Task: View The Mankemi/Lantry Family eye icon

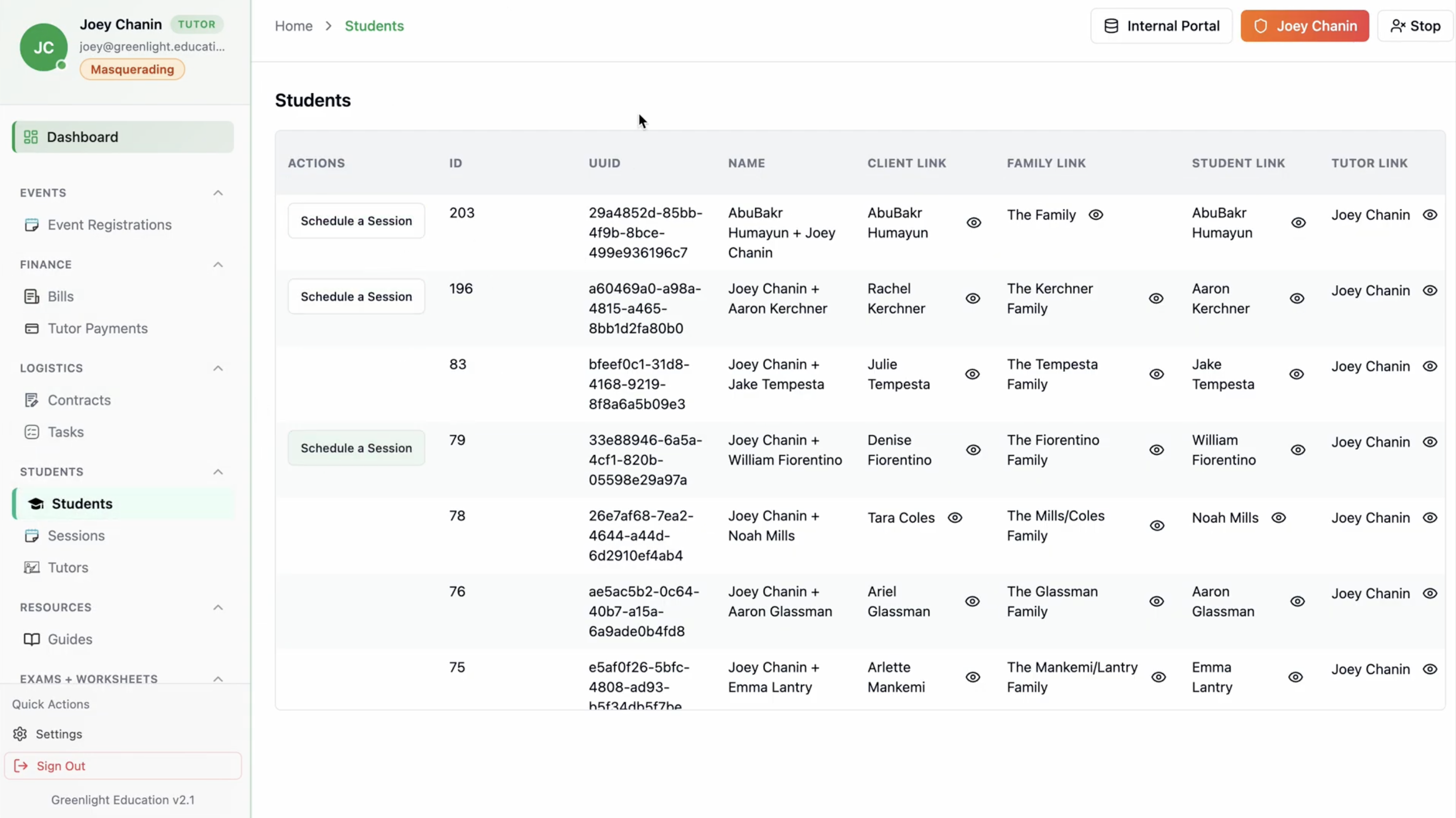Action: coord(1158,677)
